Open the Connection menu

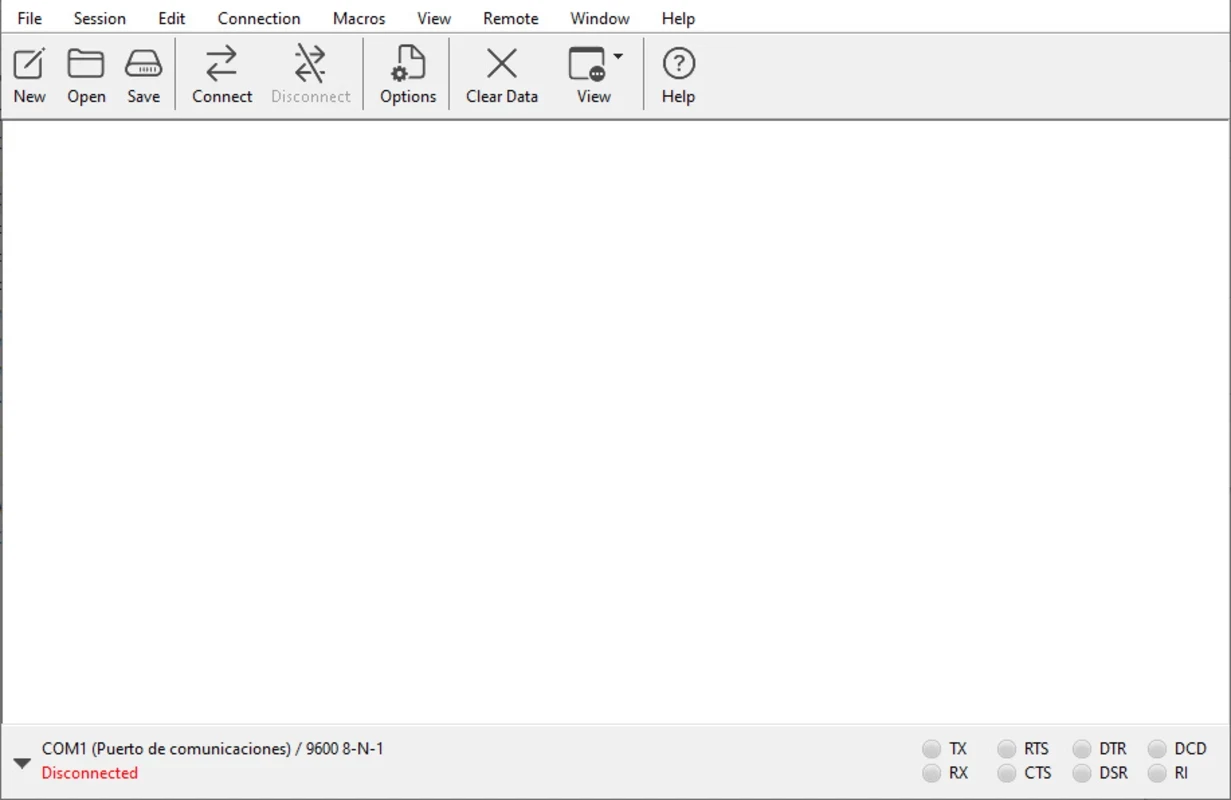click(x=259, y=18)
